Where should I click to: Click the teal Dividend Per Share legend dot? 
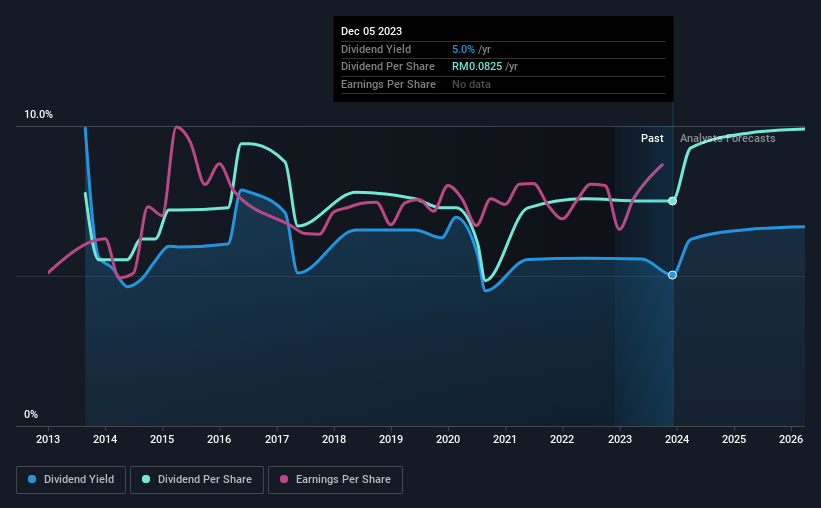pos(146,479)
